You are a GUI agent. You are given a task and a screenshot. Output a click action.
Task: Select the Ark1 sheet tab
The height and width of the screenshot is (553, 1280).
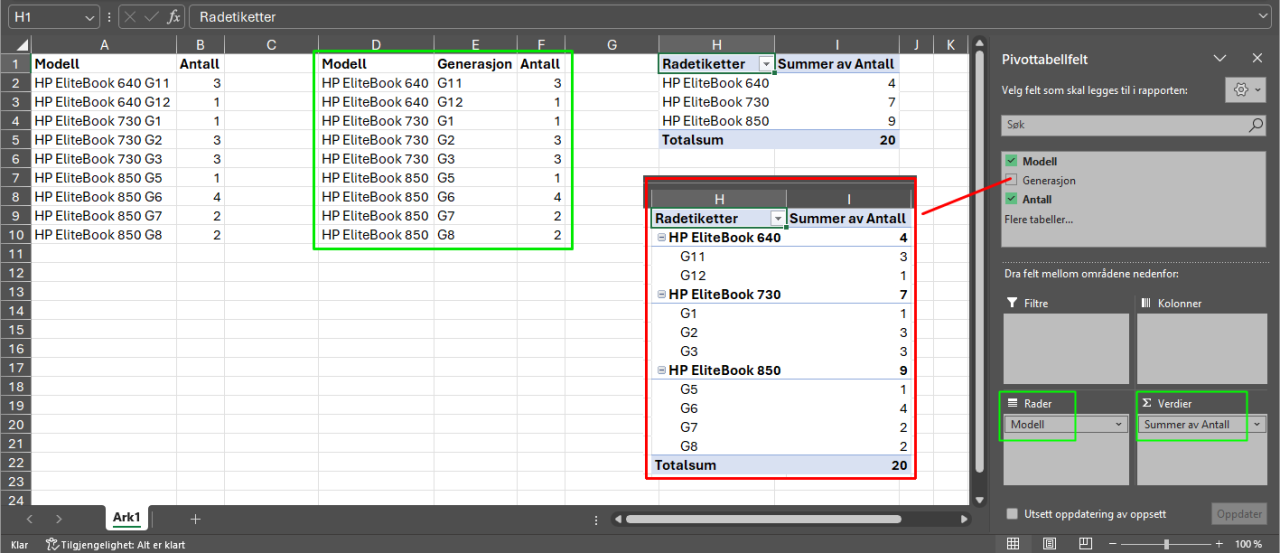point(127,518)
